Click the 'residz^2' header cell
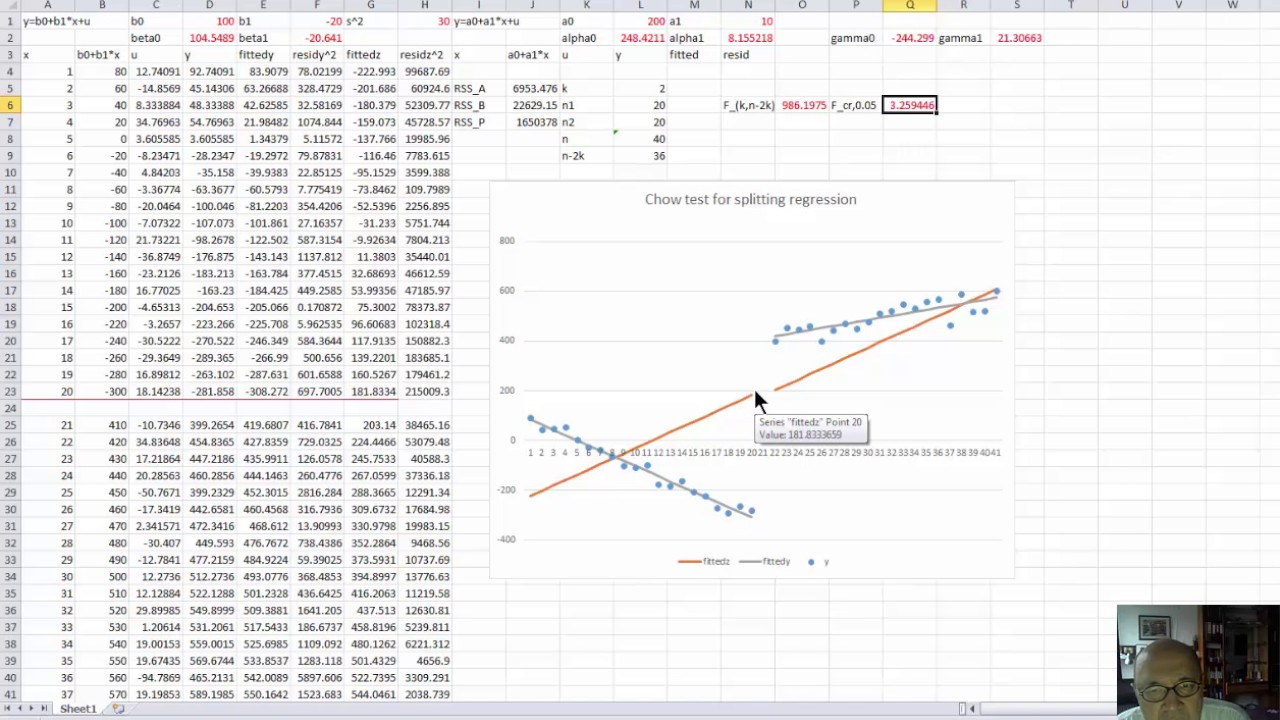This screenshot has width=1280, height=720. [x=425, y=55]
